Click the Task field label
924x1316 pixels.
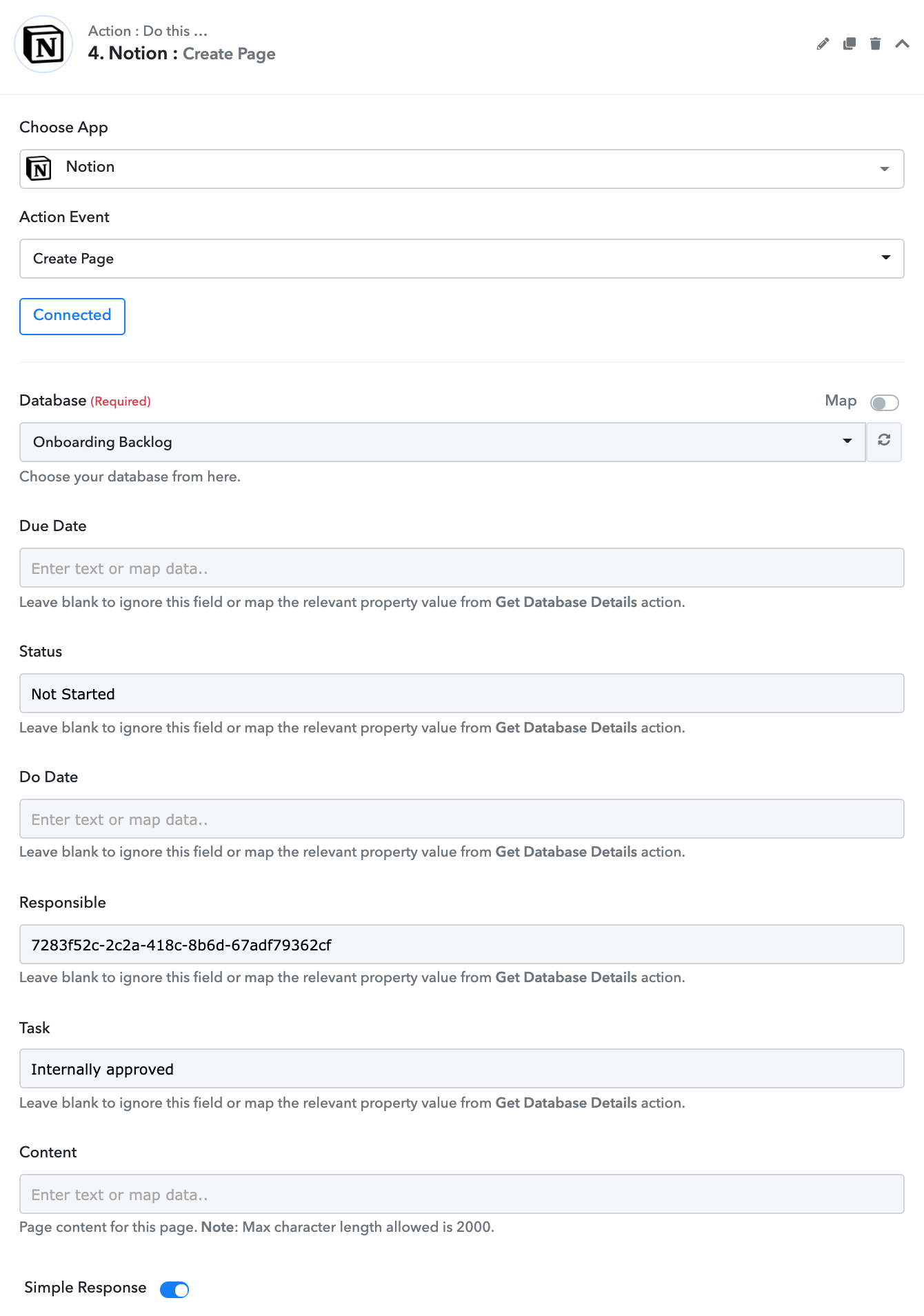pyautogui.click(x=34, y=1028)
